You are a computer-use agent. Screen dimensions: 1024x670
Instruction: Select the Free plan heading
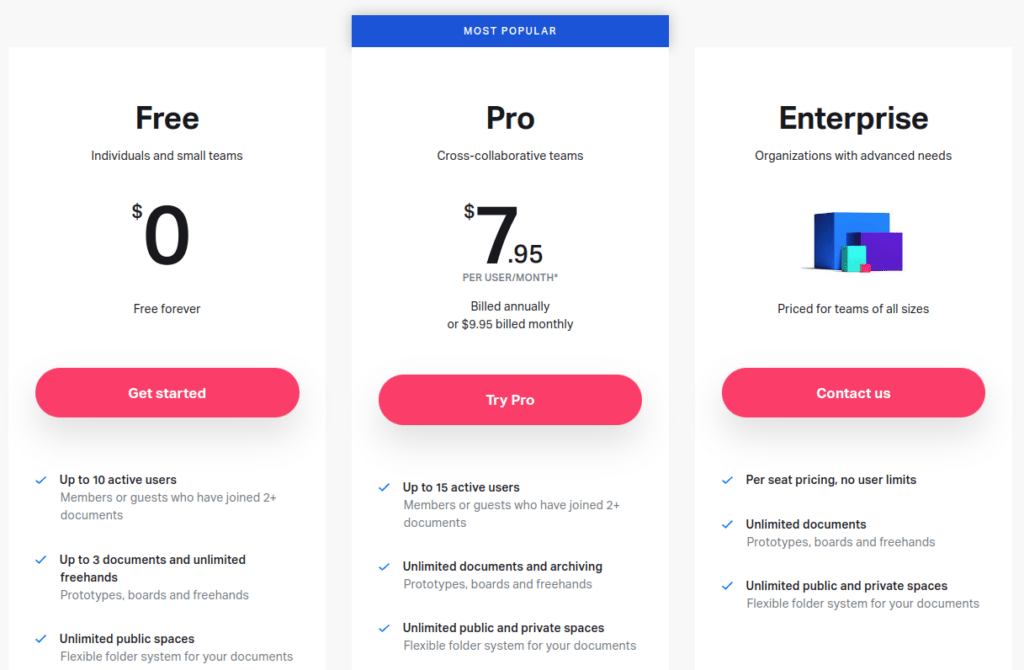click(167, 118)
